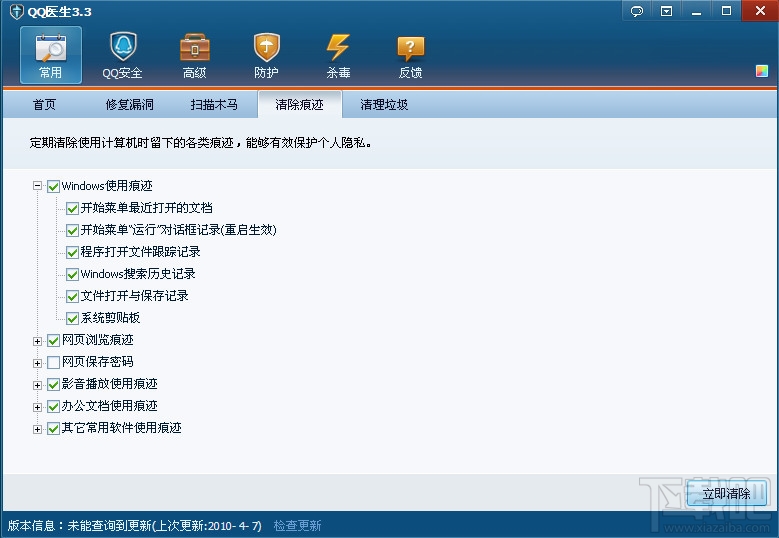
Task: Open the 常用 section icon
Action: point(51,55)
